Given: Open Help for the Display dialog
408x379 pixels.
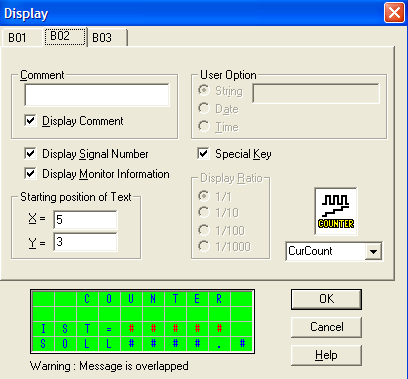Looking at the screenshot, I should click(x=326, y=355).
